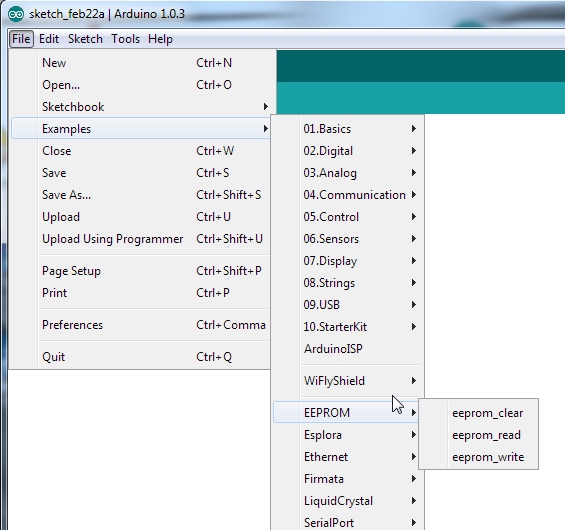This screenshot has height=530, width=565.
Task: Open Preferences from File menu
Action: [x=141, y=325]
